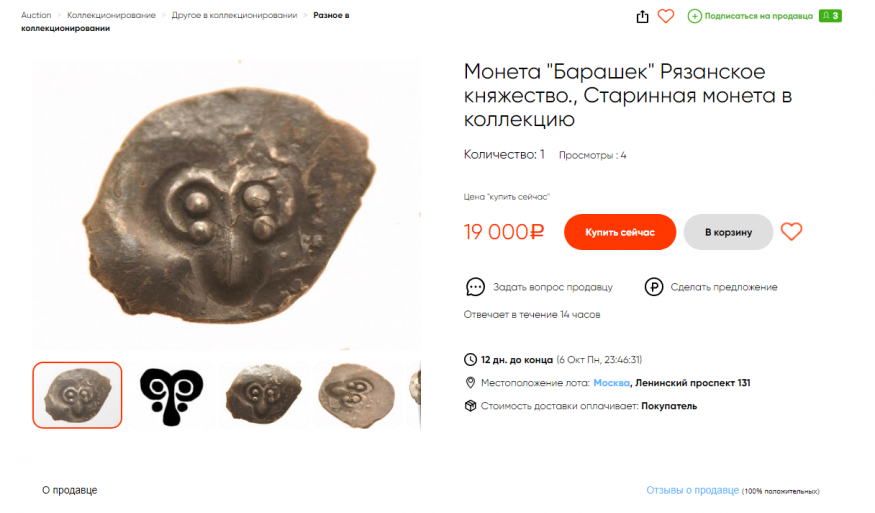
Task: Open "Другое в коллекционировании" breadcrumb
Action: click(x=234, y=15)
